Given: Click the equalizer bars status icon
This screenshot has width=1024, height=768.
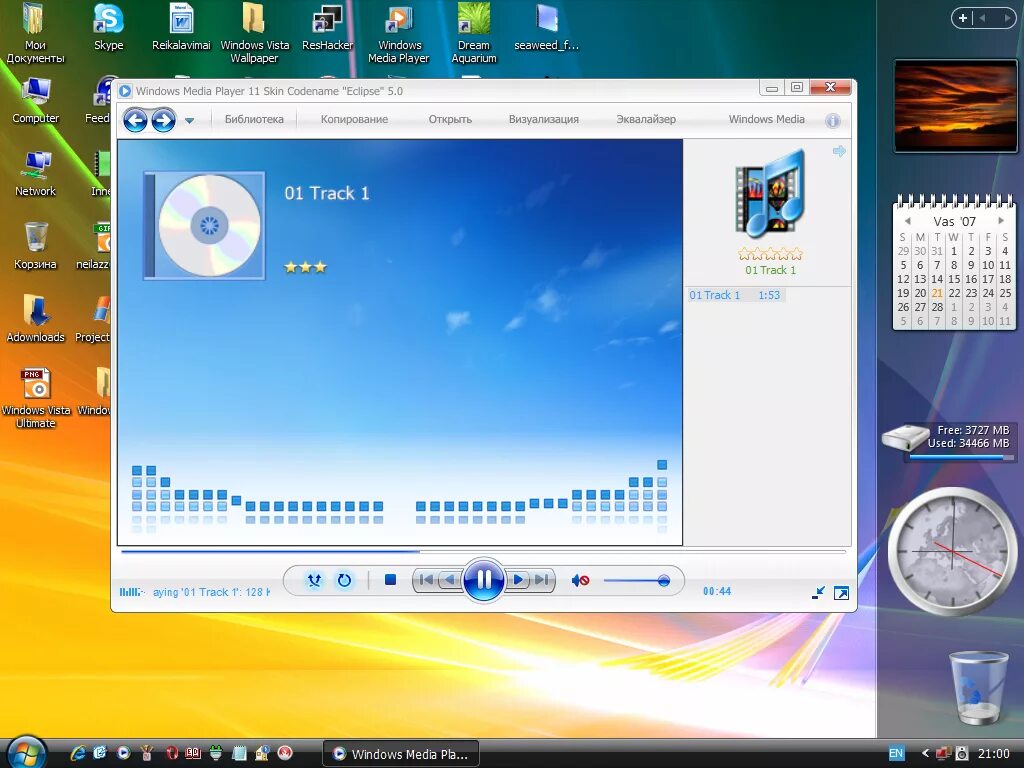Looking at the screenshot, I should tap(131, 592).
